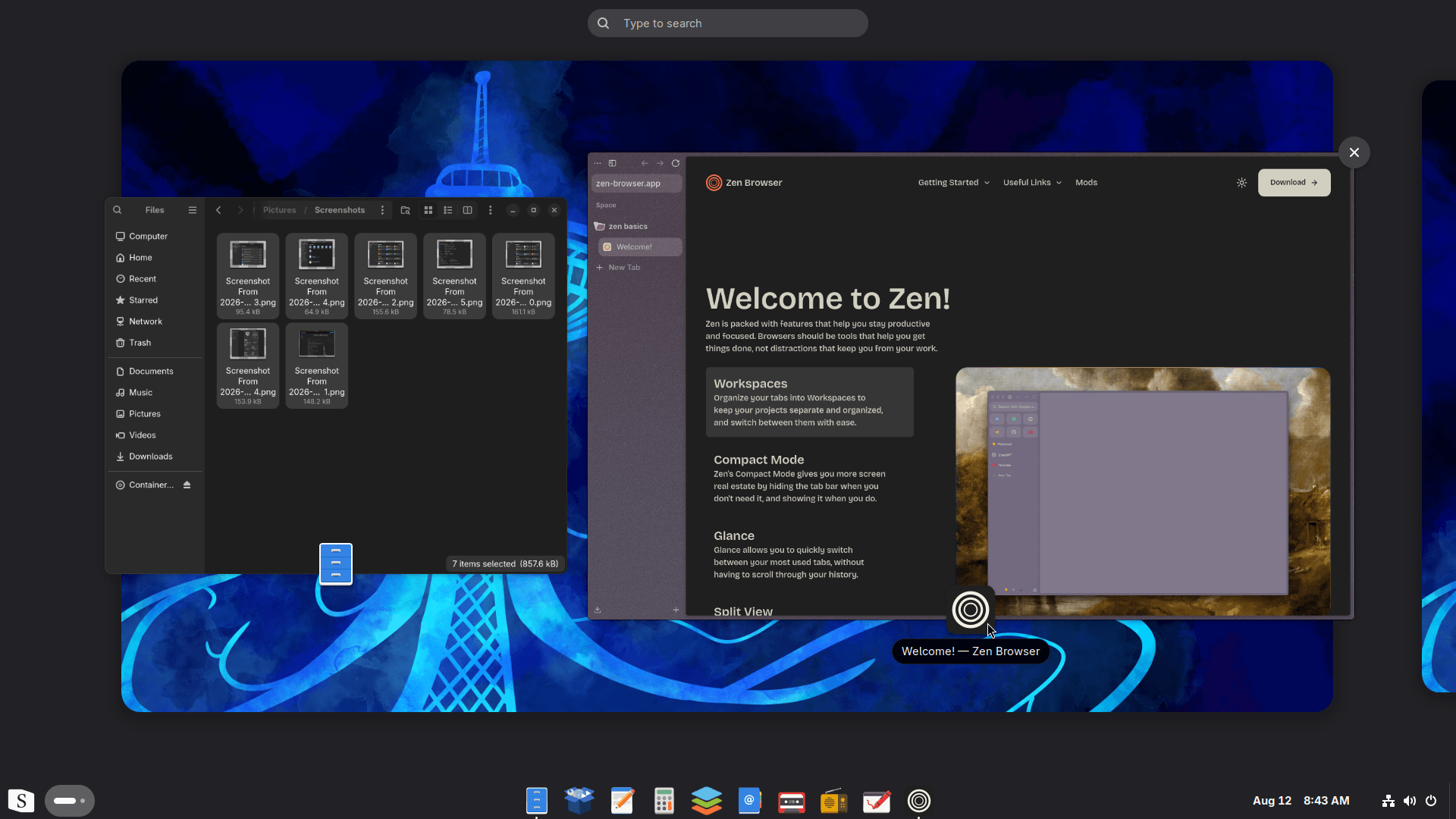The width and height of the screenshot is (1456, 819).
Task: Open Music in Files sidebar
Action: tap(155, 393)
